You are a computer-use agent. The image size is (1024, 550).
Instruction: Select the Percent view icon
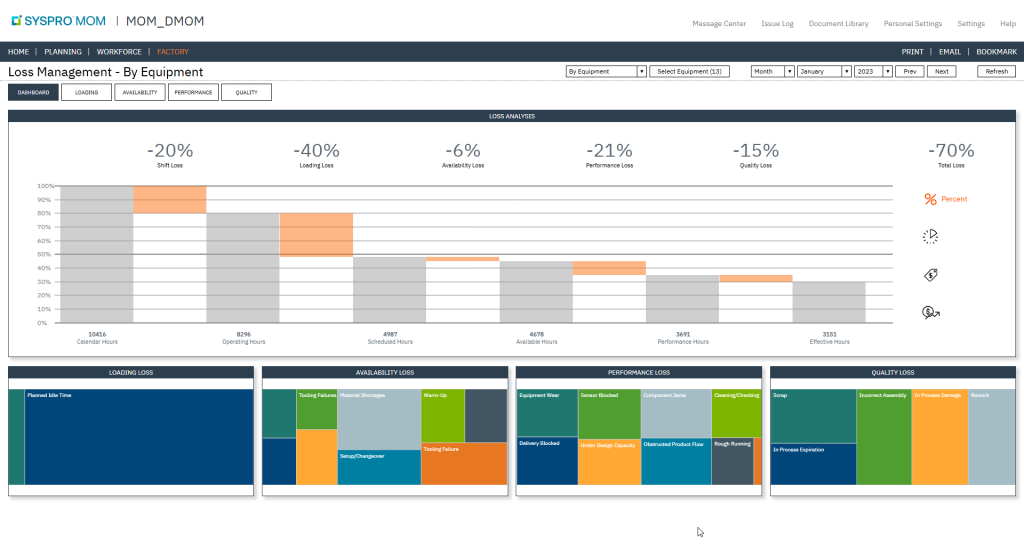click(x=931, y=199)
